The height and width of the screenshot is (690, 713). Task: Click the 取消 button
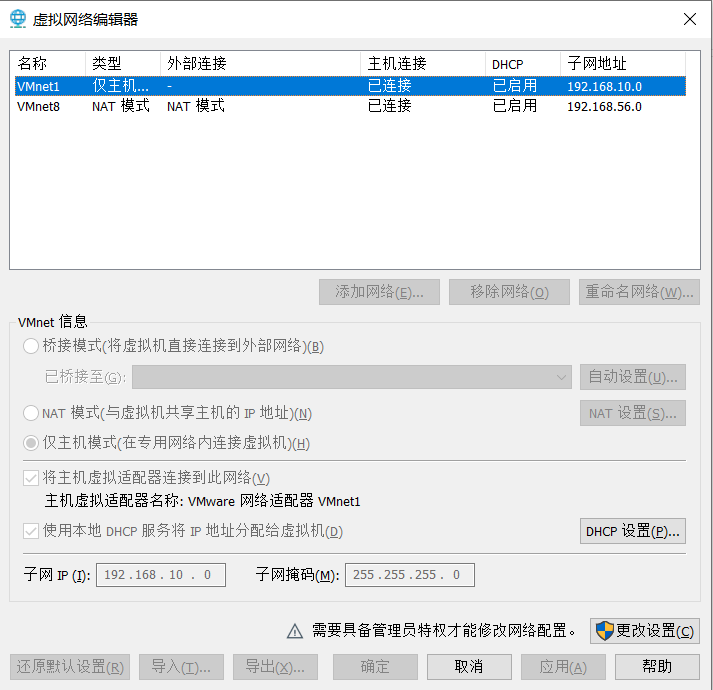469,667
